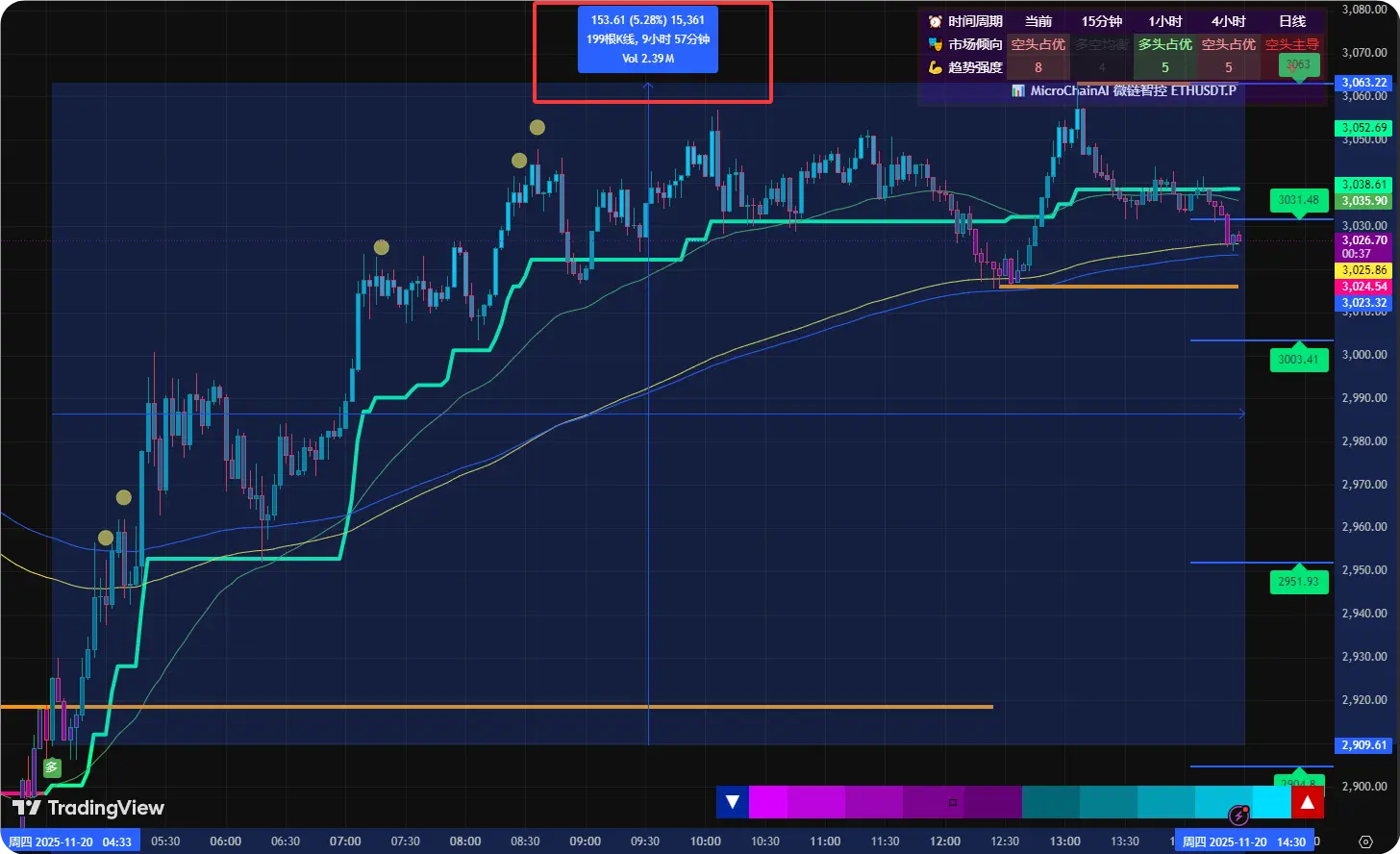This screenshot has width=1400, height=854.
Task: Click trend strength value 8
Action: [1038, 67]
